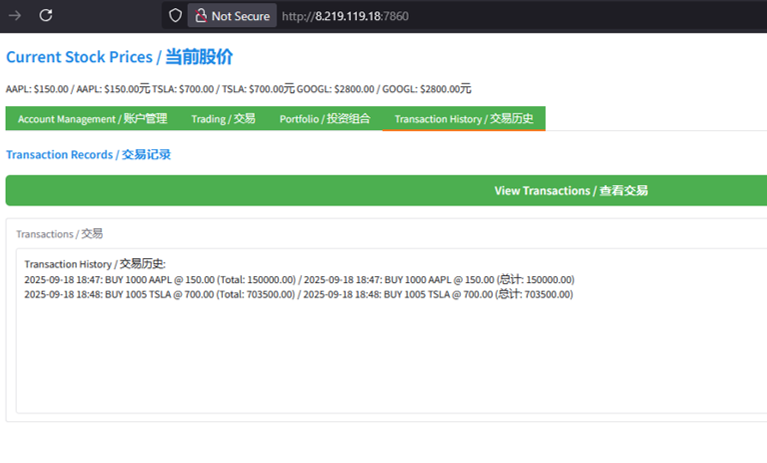Click the BUY 1005 TSLA transaction line

[299, 295]
